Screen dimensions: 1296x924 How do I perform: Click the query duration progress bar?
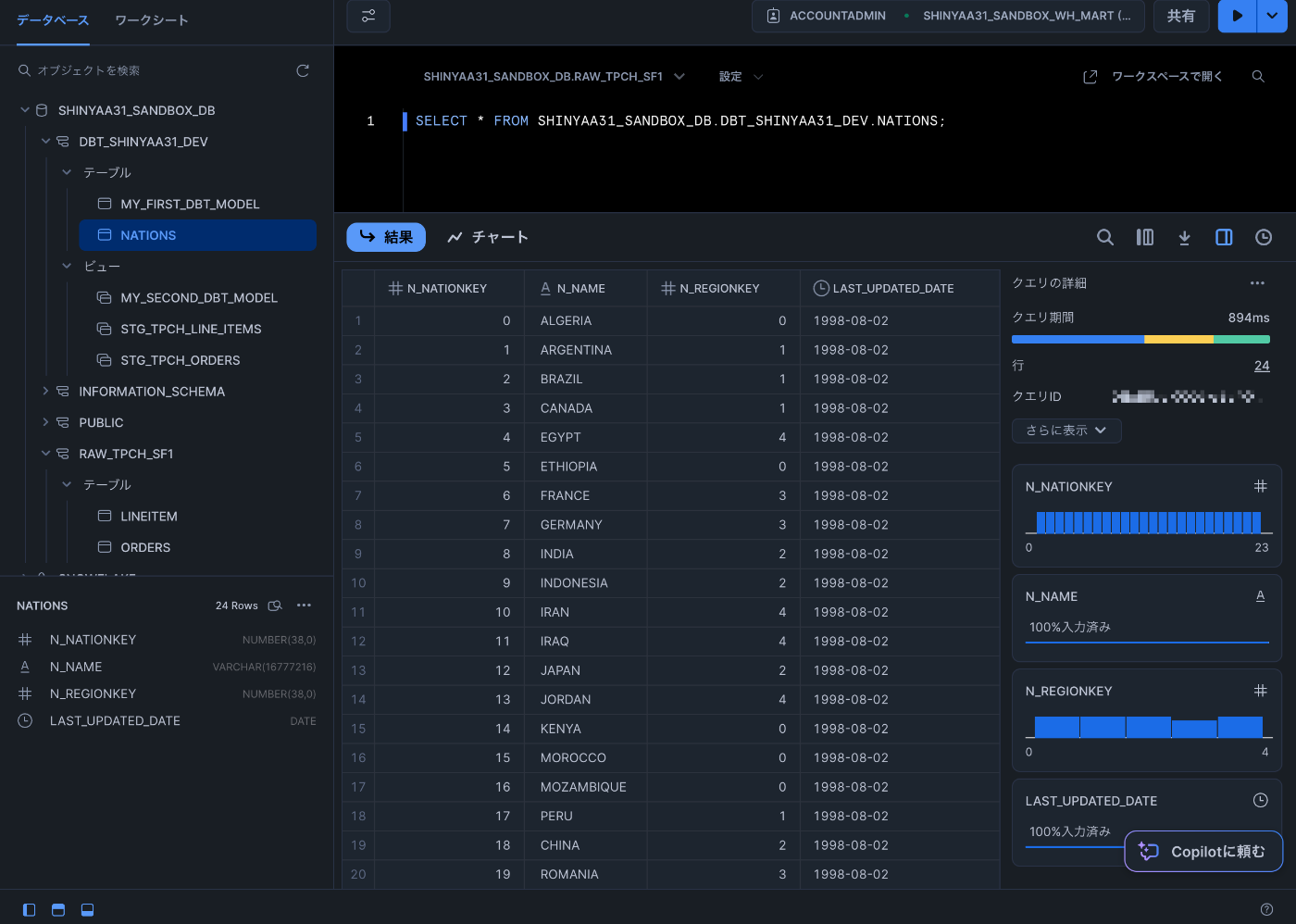[x=1140, y=340]
